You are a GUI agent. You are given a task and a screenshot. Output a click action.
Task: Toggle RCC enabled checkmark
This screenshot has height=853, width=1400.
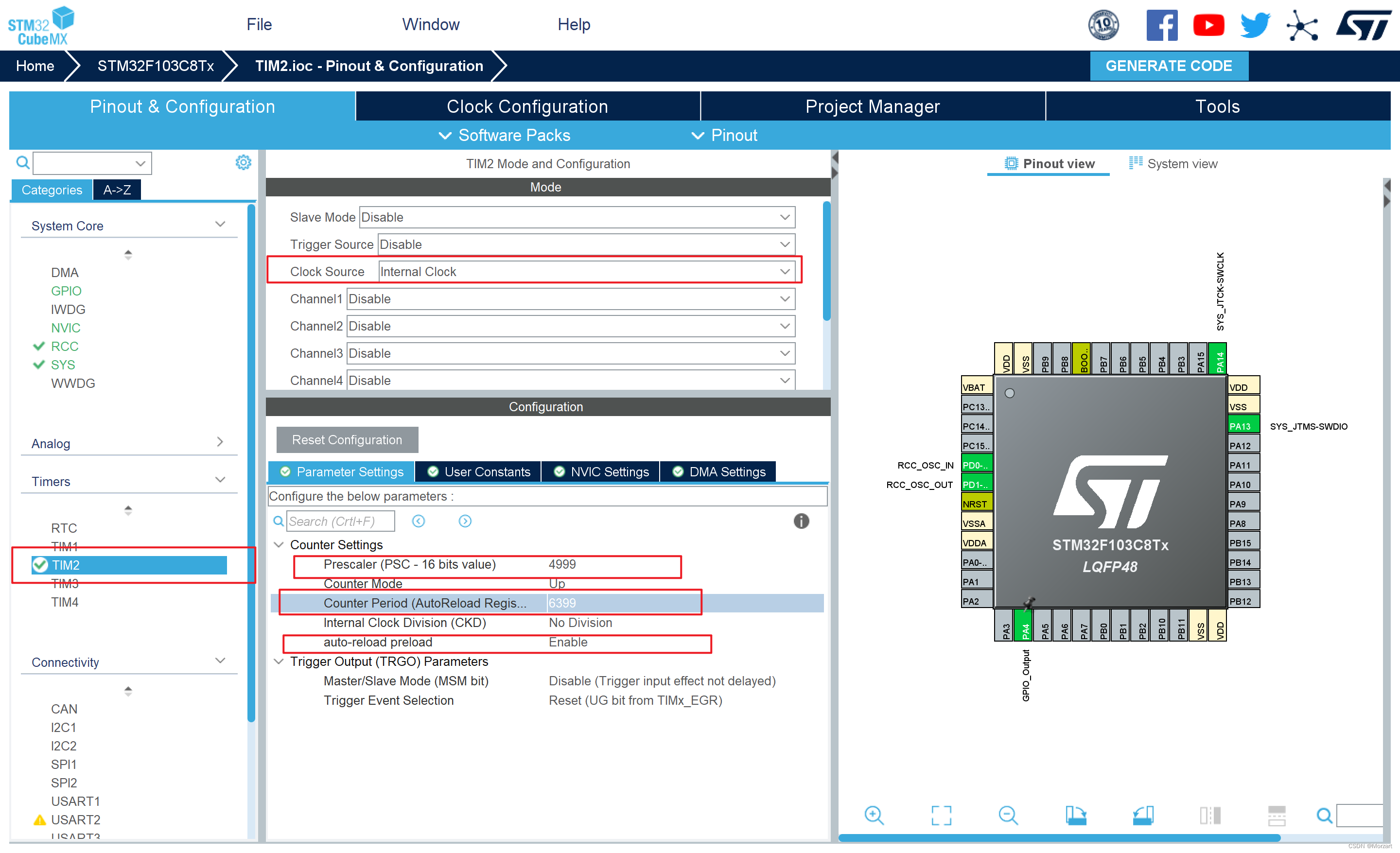point(39,347)
